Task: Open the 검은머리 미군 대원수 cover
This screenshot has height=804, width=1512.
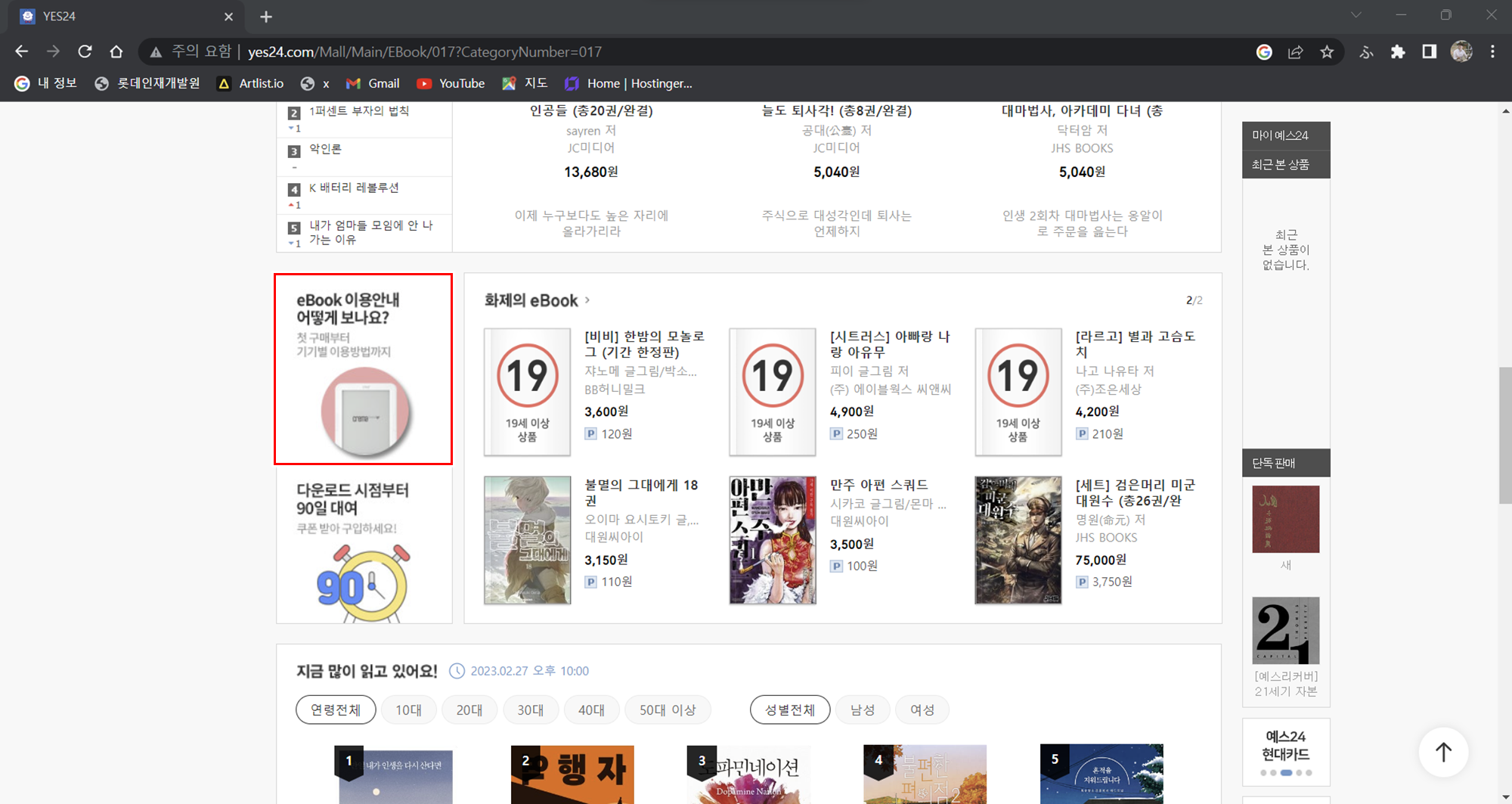Action: point(1018,540)
